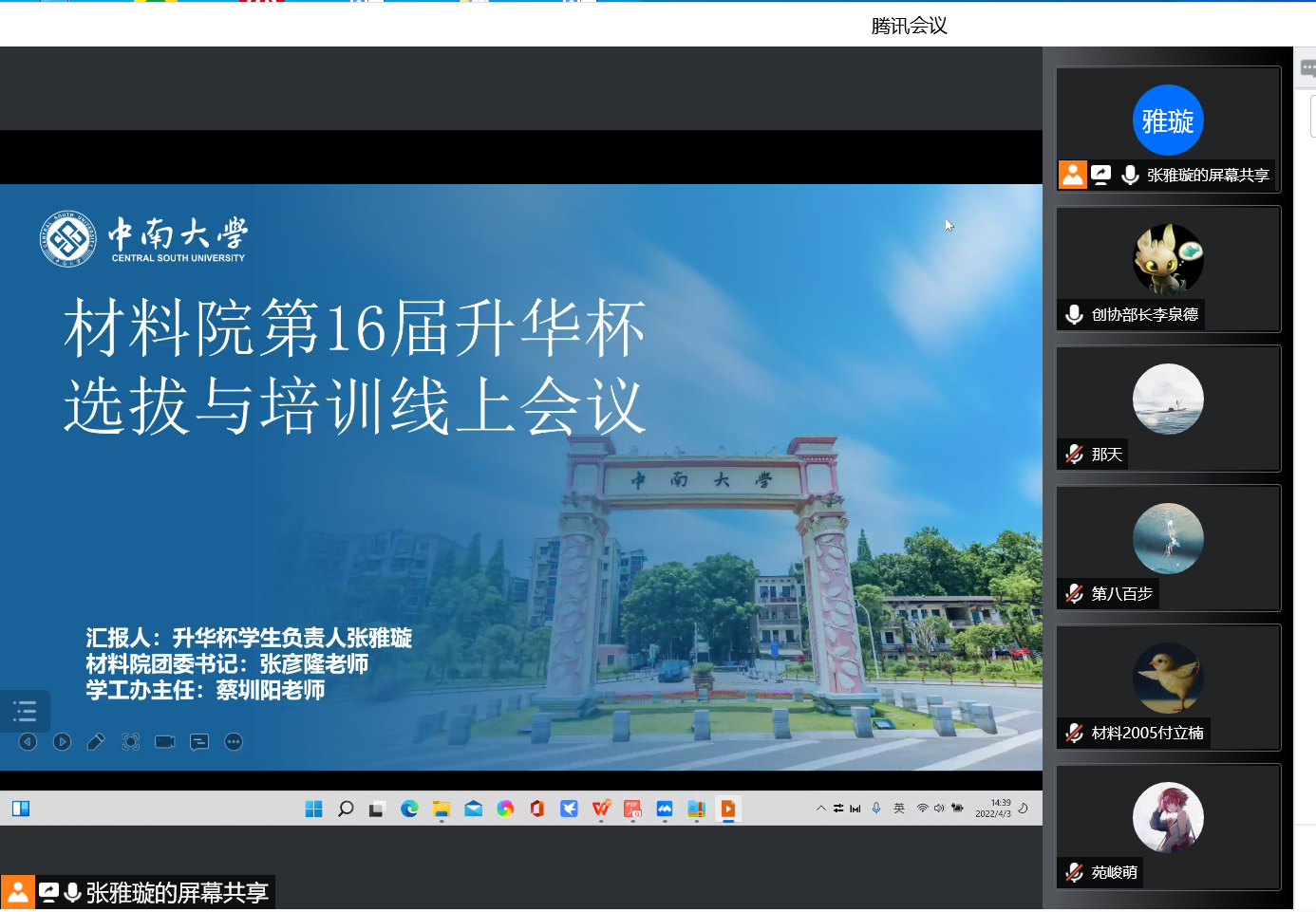Click the 雅璇 blue avatar circle
Viewport: 1316px width, 912px height.
(x=1168, y=121)
